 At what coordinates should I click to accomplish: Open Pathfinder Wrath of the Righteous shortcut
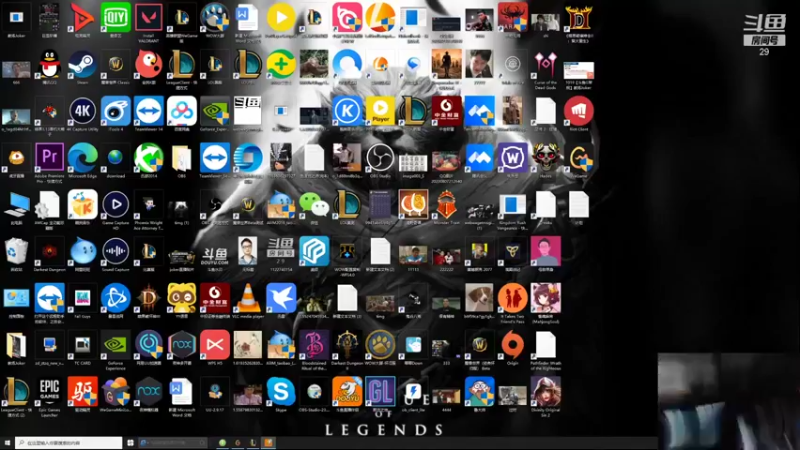tap(545, 345)
